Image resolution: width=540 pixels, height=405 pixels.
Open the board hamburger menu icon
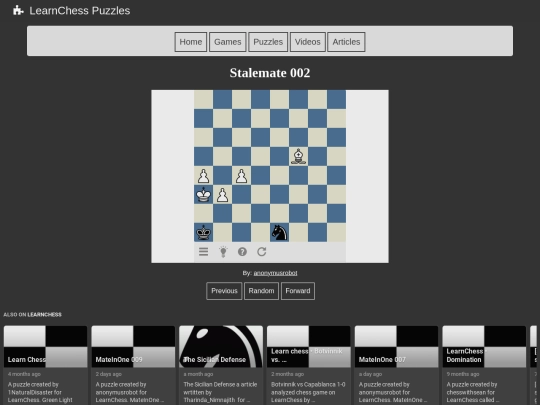[204, 252]
